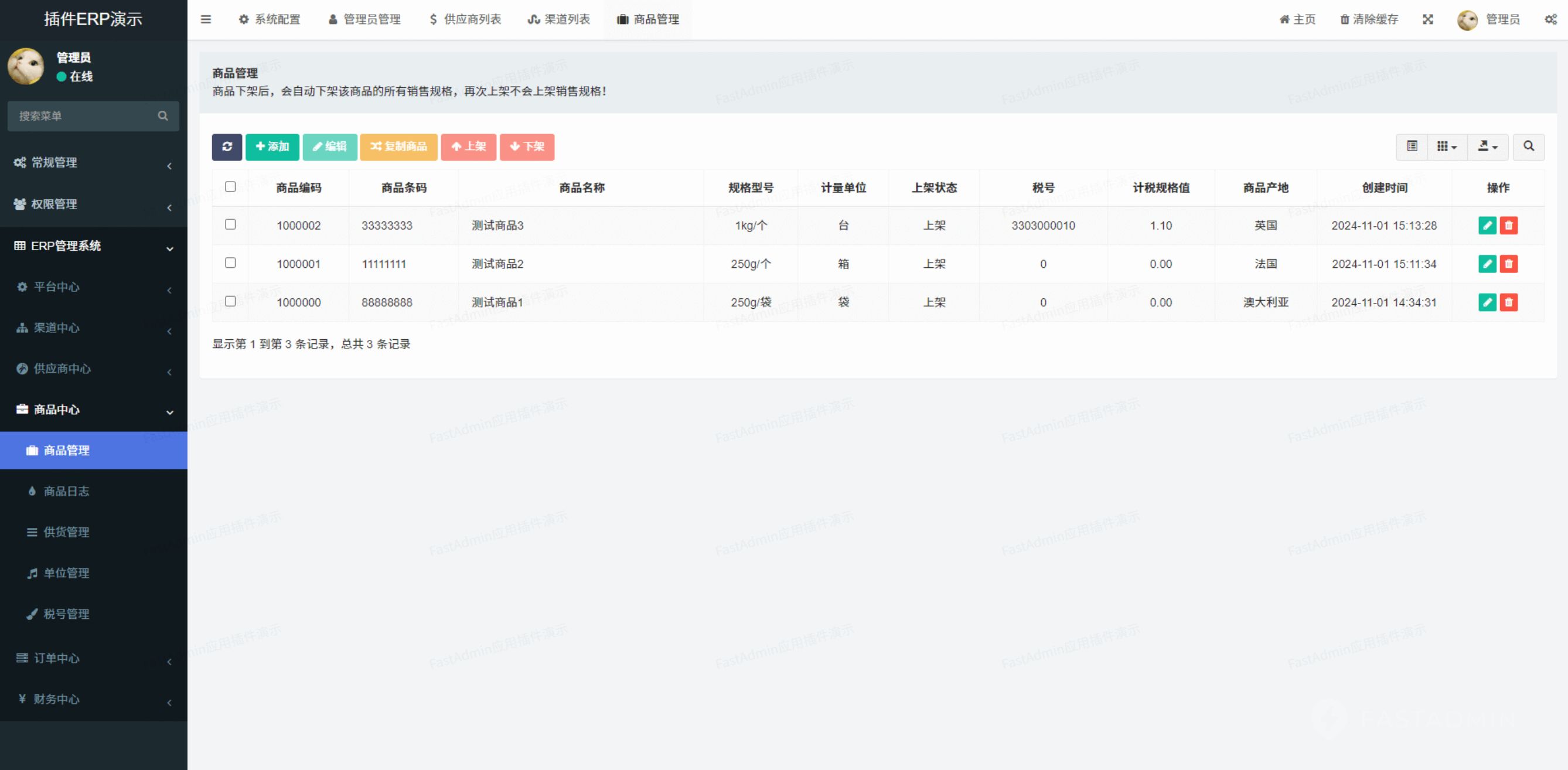
Task: Click the hamburger sidebar toggle icon
Action: pyautogui.click(x=206, y=19)
